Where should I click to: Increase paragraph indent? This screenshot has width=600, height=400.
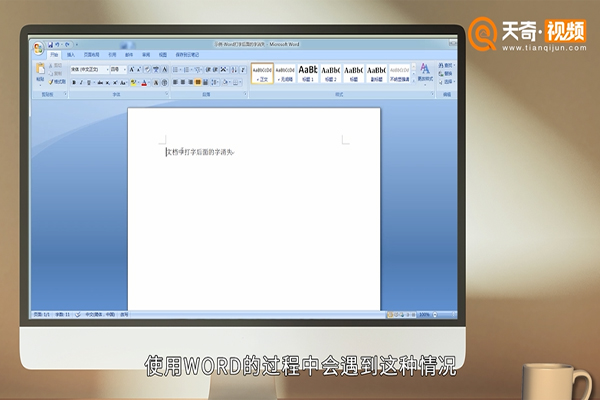[215, 70]
